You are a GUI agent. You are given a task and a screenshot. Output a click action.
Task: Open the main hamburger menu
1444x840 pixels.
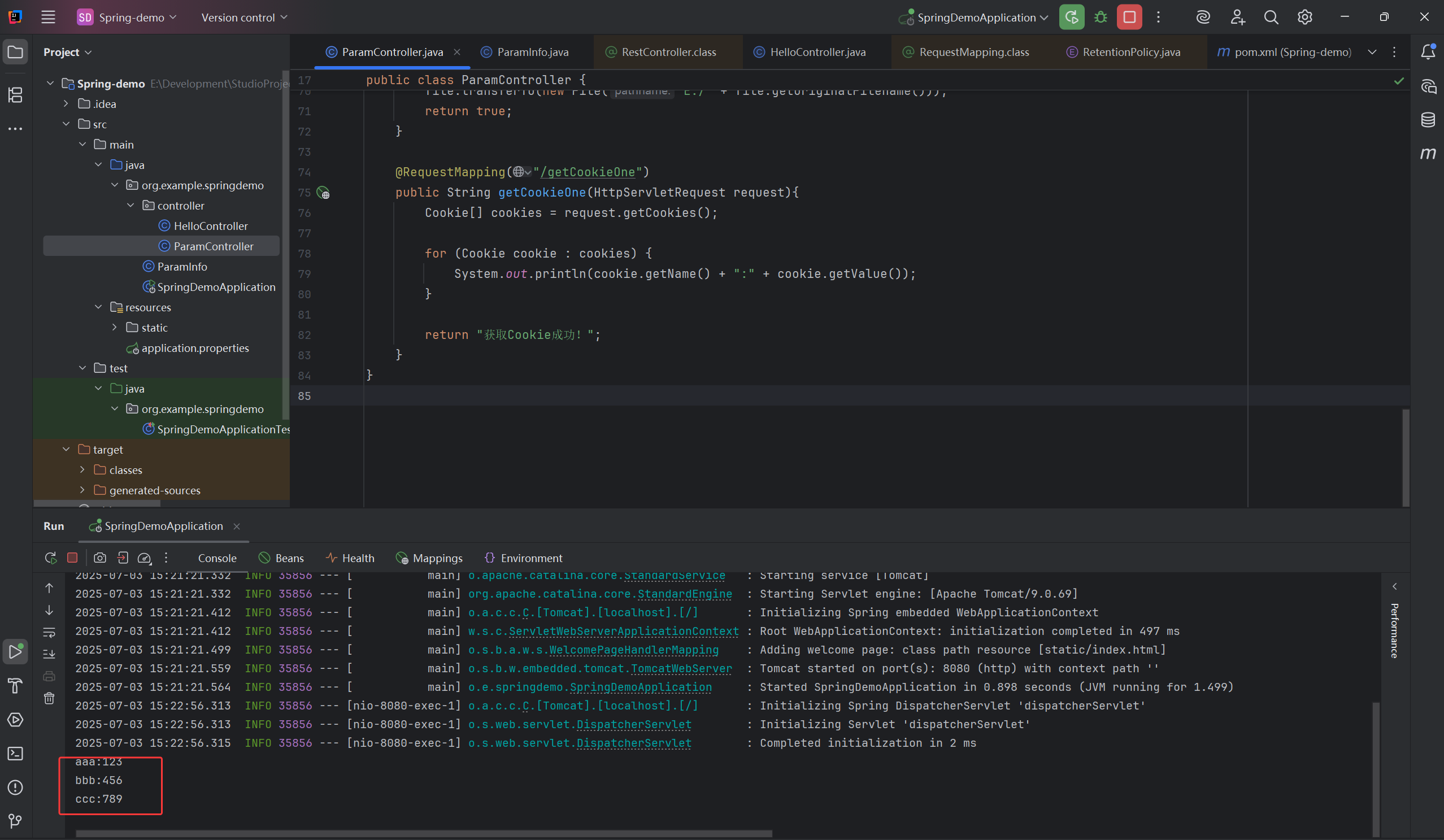coord(48,17)
